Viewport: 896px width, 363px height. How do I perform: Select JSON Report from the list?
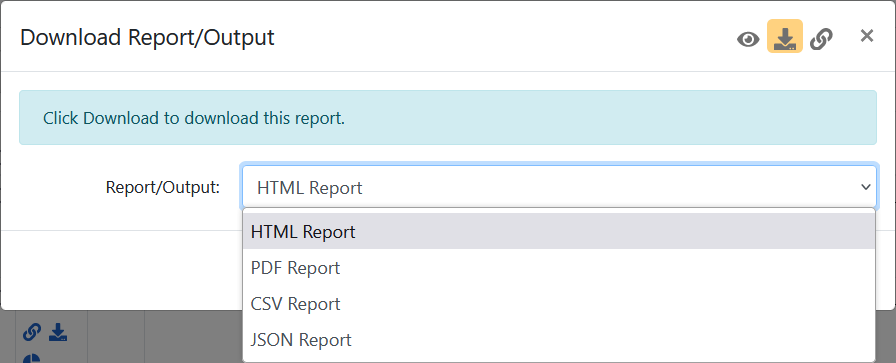(559, 340)
